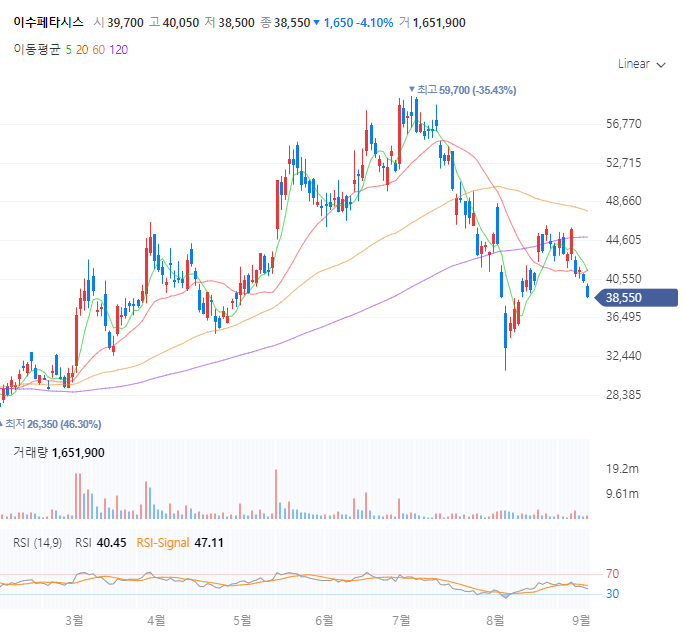Open the Linear scale dropdown

641,64
